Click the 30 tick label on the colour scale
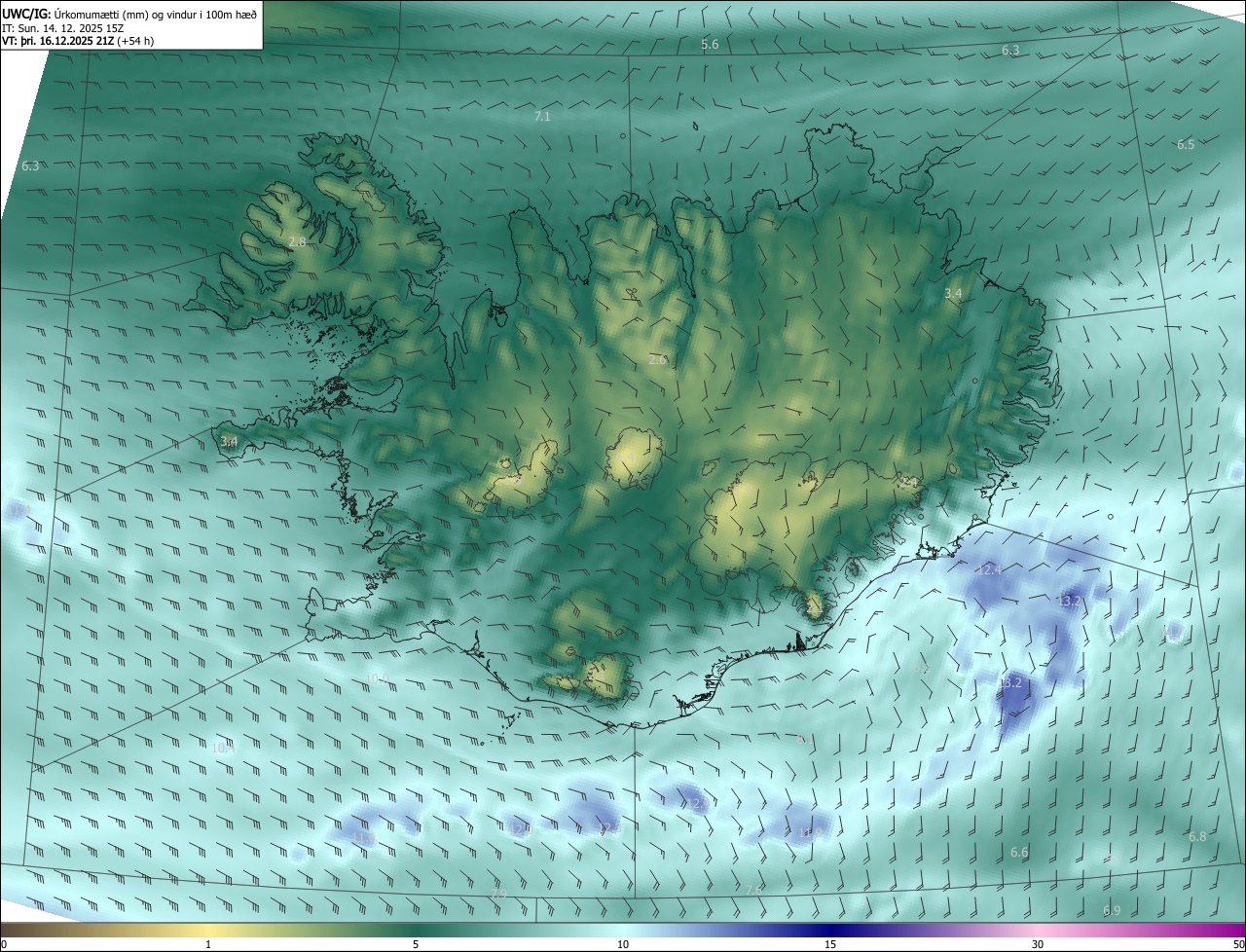This screenshot has width=1246, height=952. point(1038,945)
